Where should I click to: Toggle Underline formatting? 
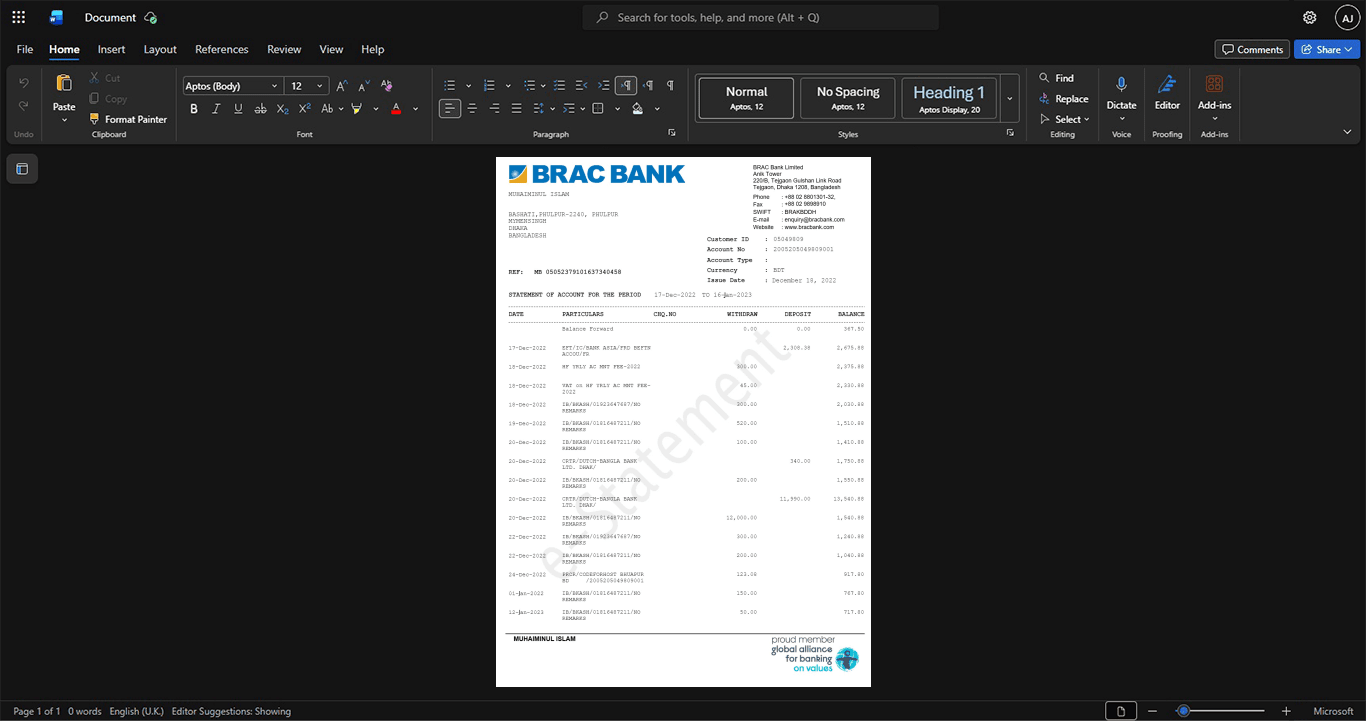coord(238,108)
